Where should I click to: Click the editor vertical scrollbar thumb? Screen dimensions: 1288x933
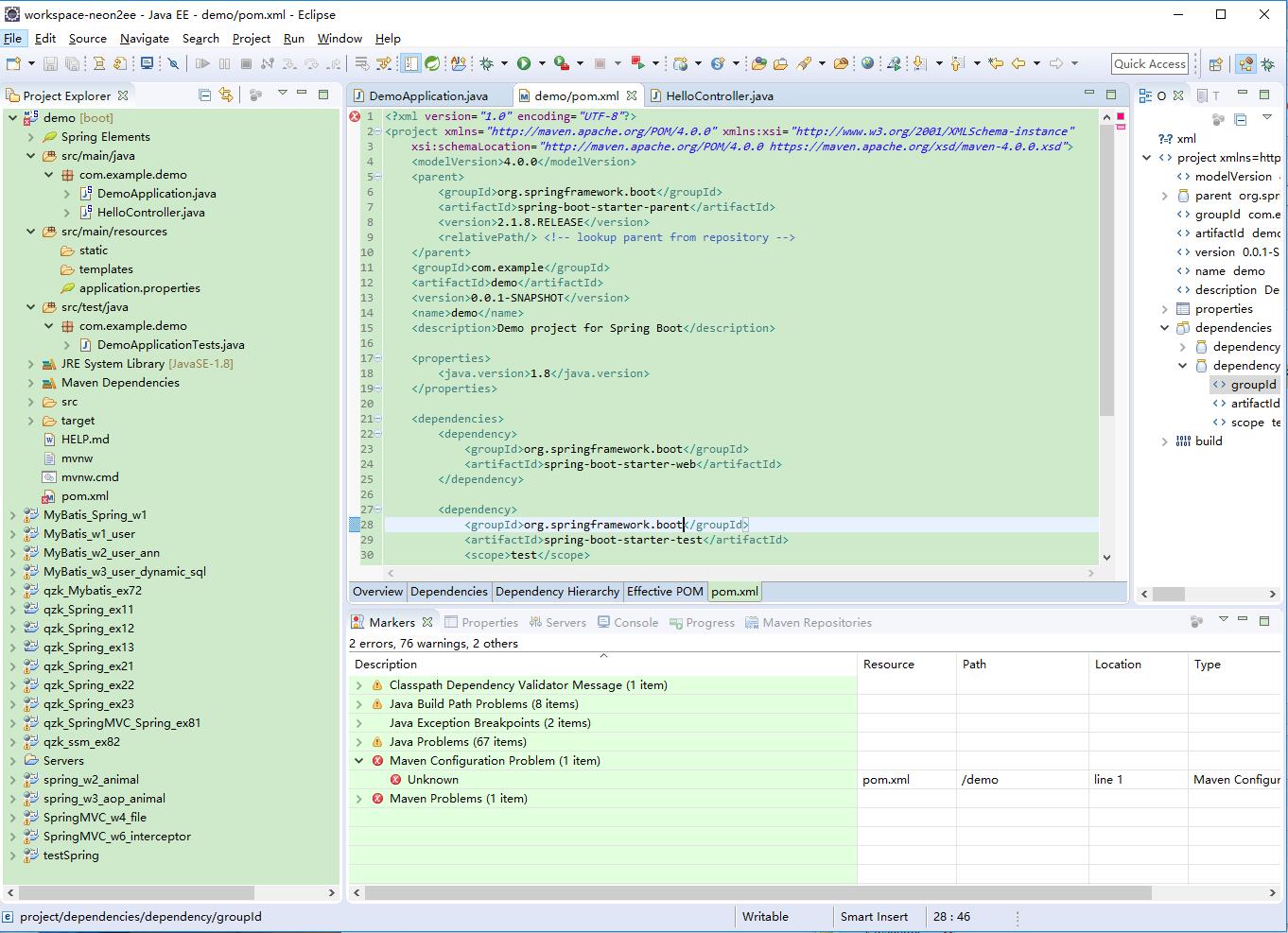click(x=1106, y=269)
